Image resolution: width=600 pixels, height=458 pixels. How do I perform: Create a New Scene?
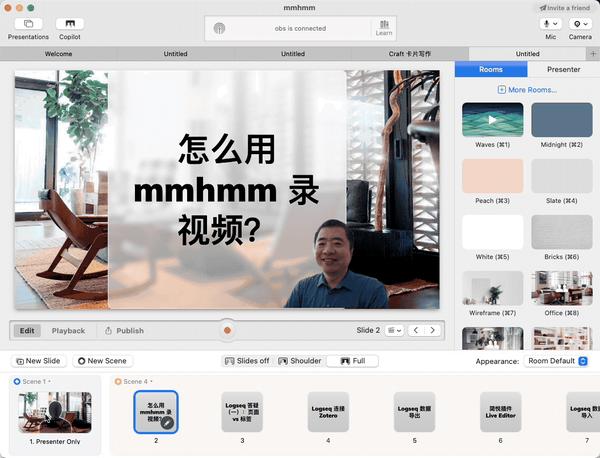[102, 361]
